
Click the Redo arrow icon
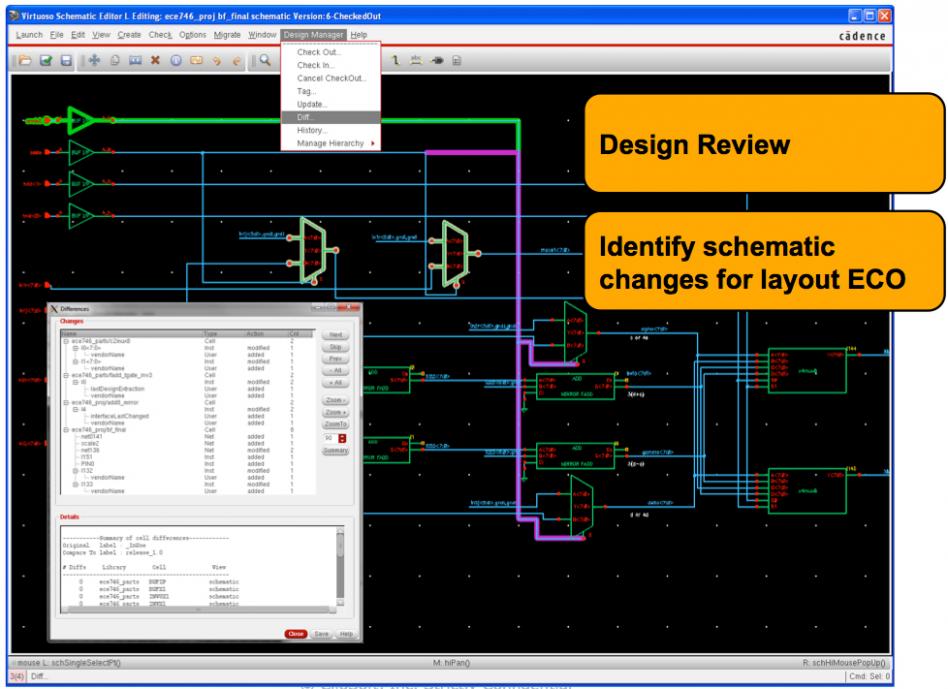(236, 60)
